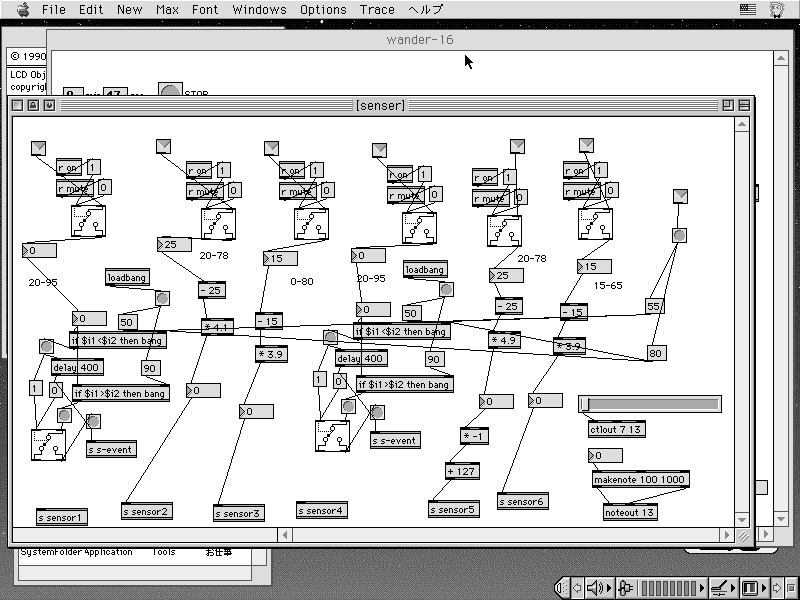Select the + 127 object
This screenshot has width=800, height=600.
click(x=462, y=471)
